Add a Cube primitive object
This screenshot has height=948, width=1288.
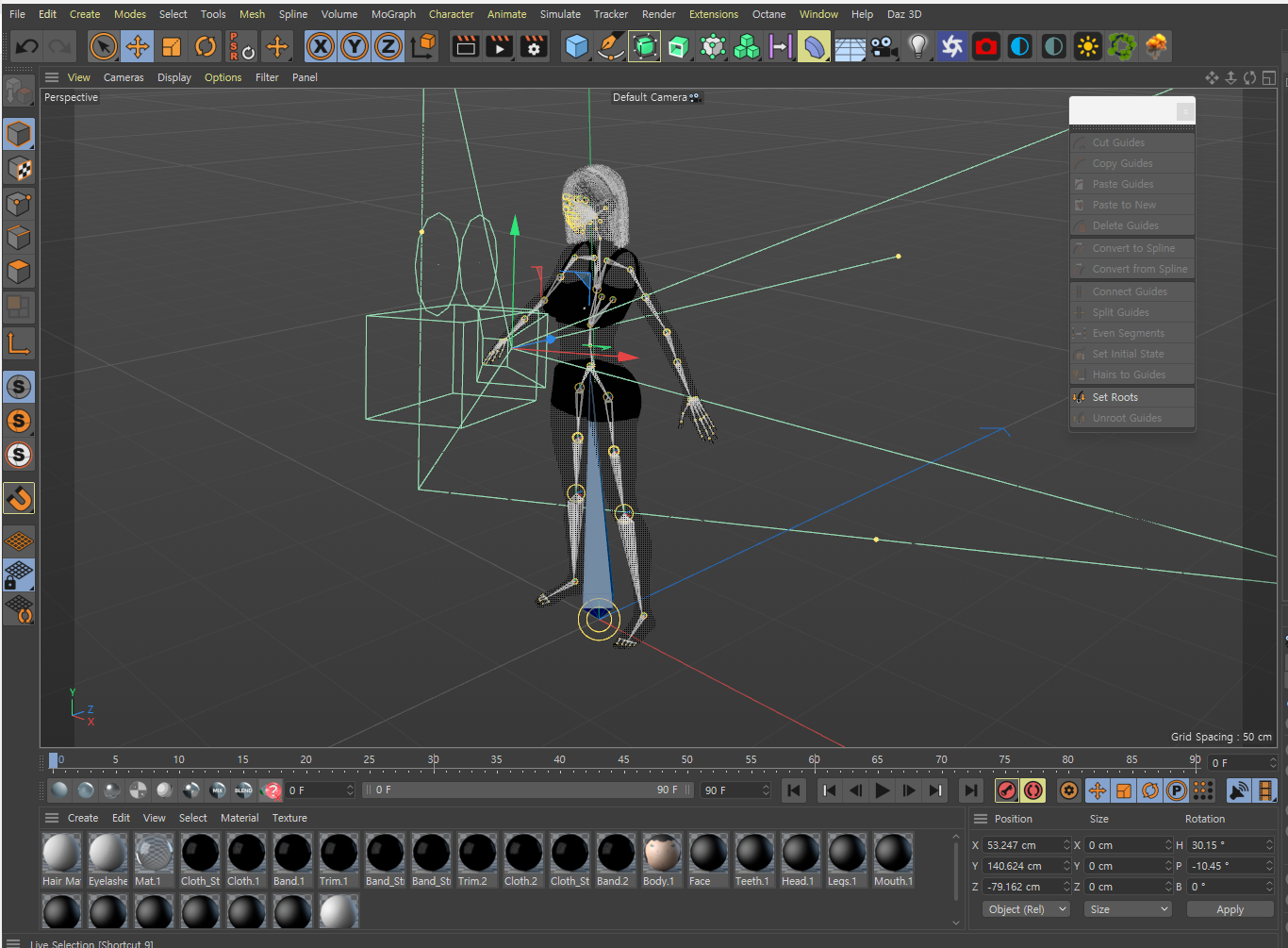click(x=576, y=45)
